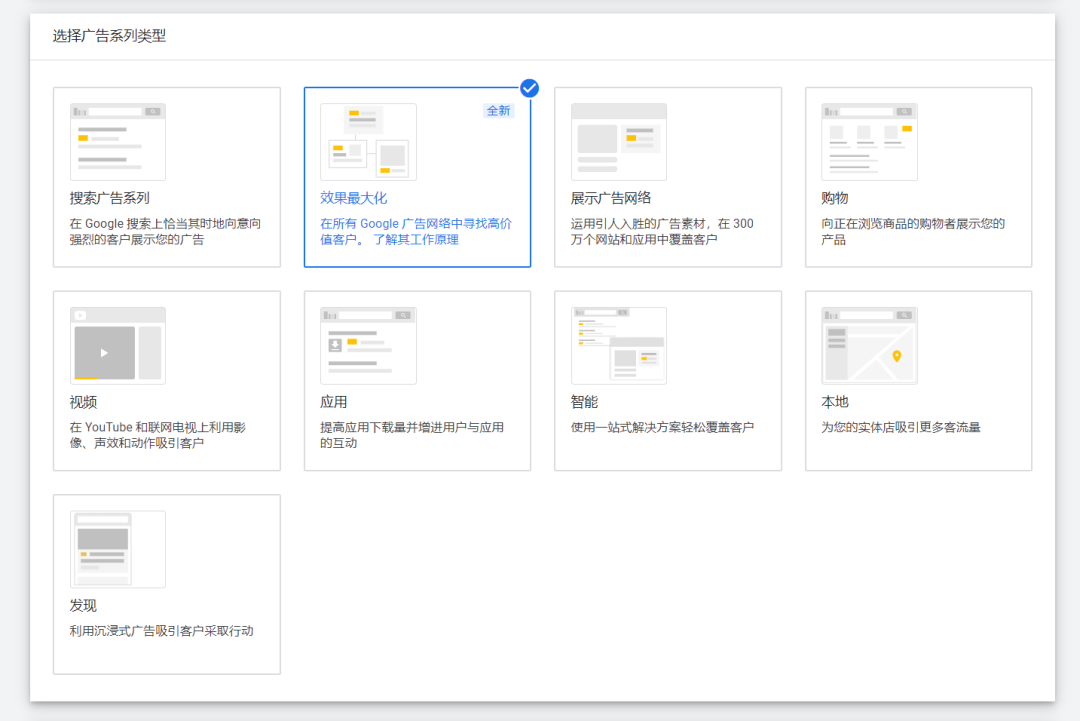Click the 视频 player illustration icon
1080x721 pixels.
click(x=118, y=346)
